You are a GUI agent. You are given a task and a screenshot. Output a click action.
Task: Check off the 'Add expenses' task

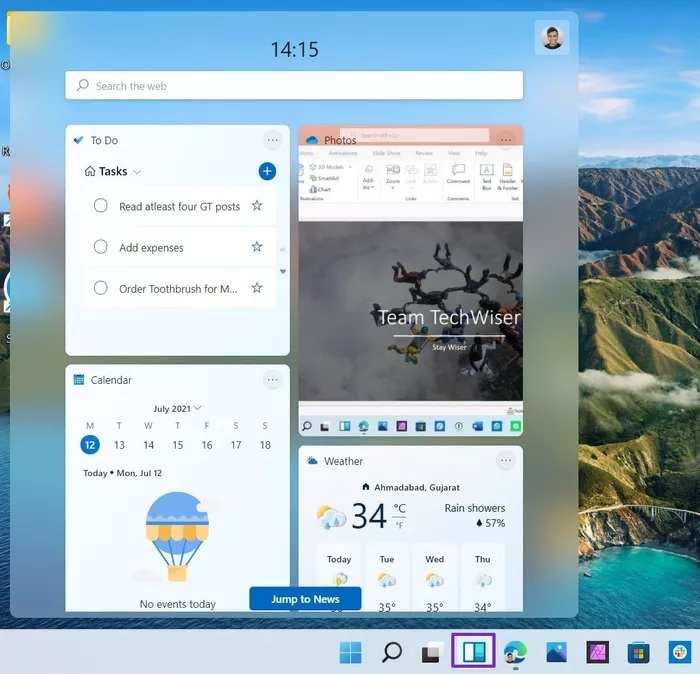(x=100, y=247)
